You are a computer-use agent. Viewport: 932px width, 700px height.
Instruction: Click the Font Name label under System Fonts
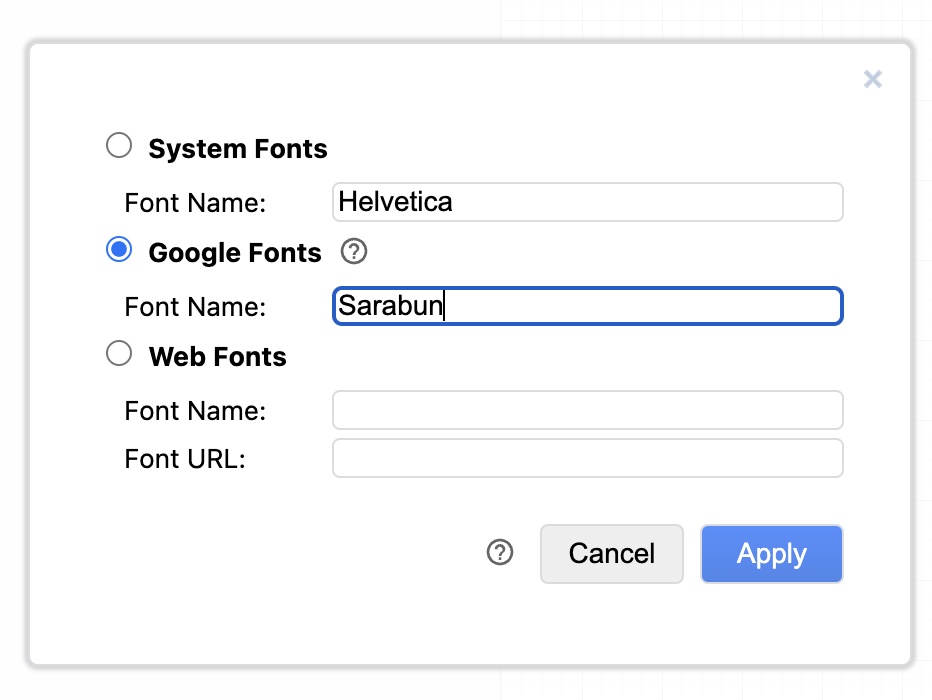[x=195, y=203]
